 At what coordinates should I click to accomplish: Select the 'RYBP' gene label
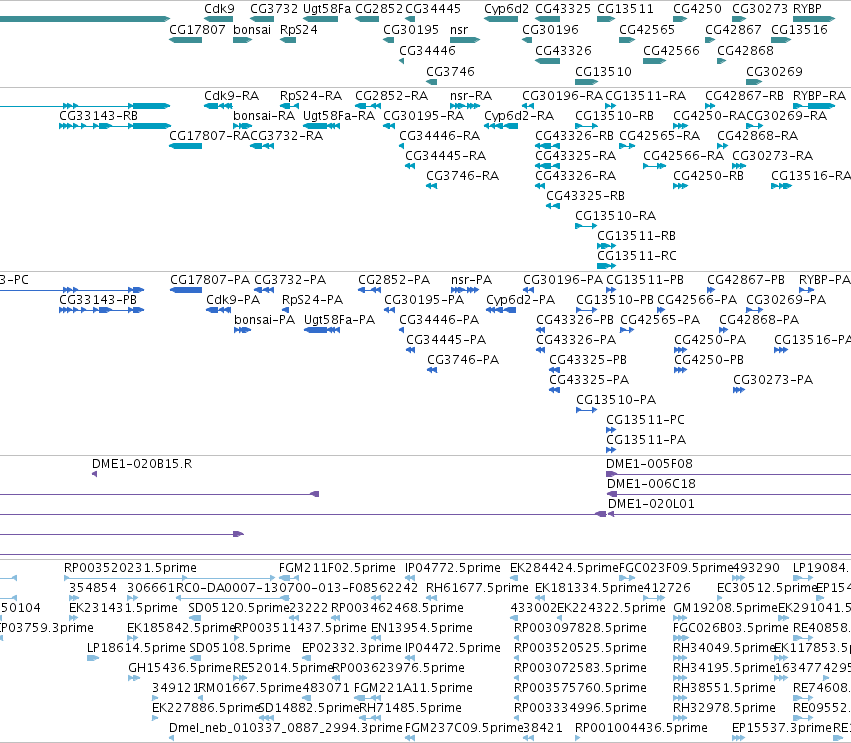pos(808,9)
